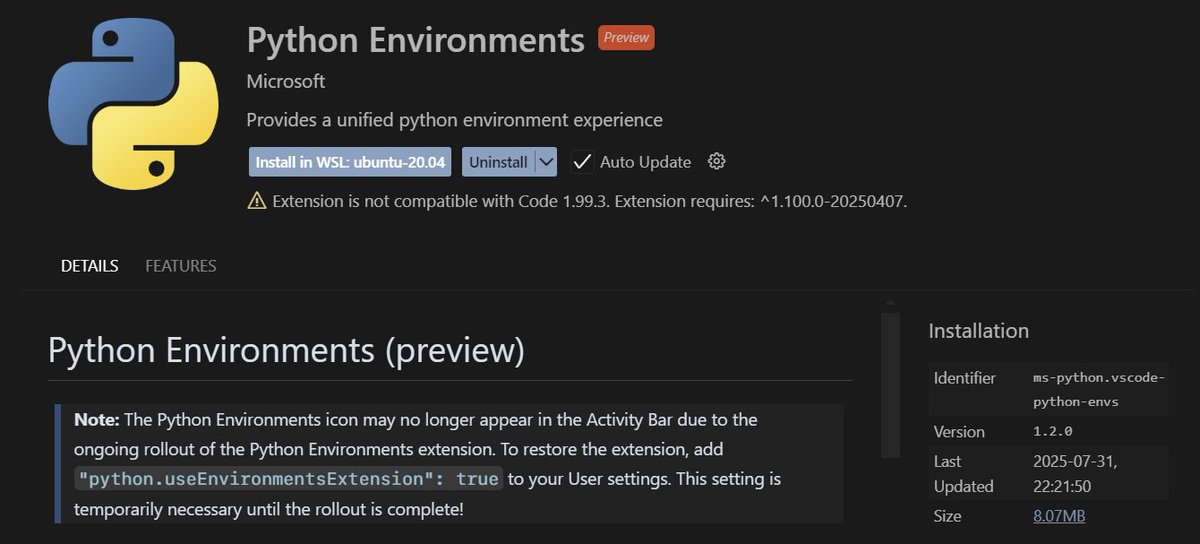
Task: Open the 8.07MB size link
Action: [x=1059, y=516]
